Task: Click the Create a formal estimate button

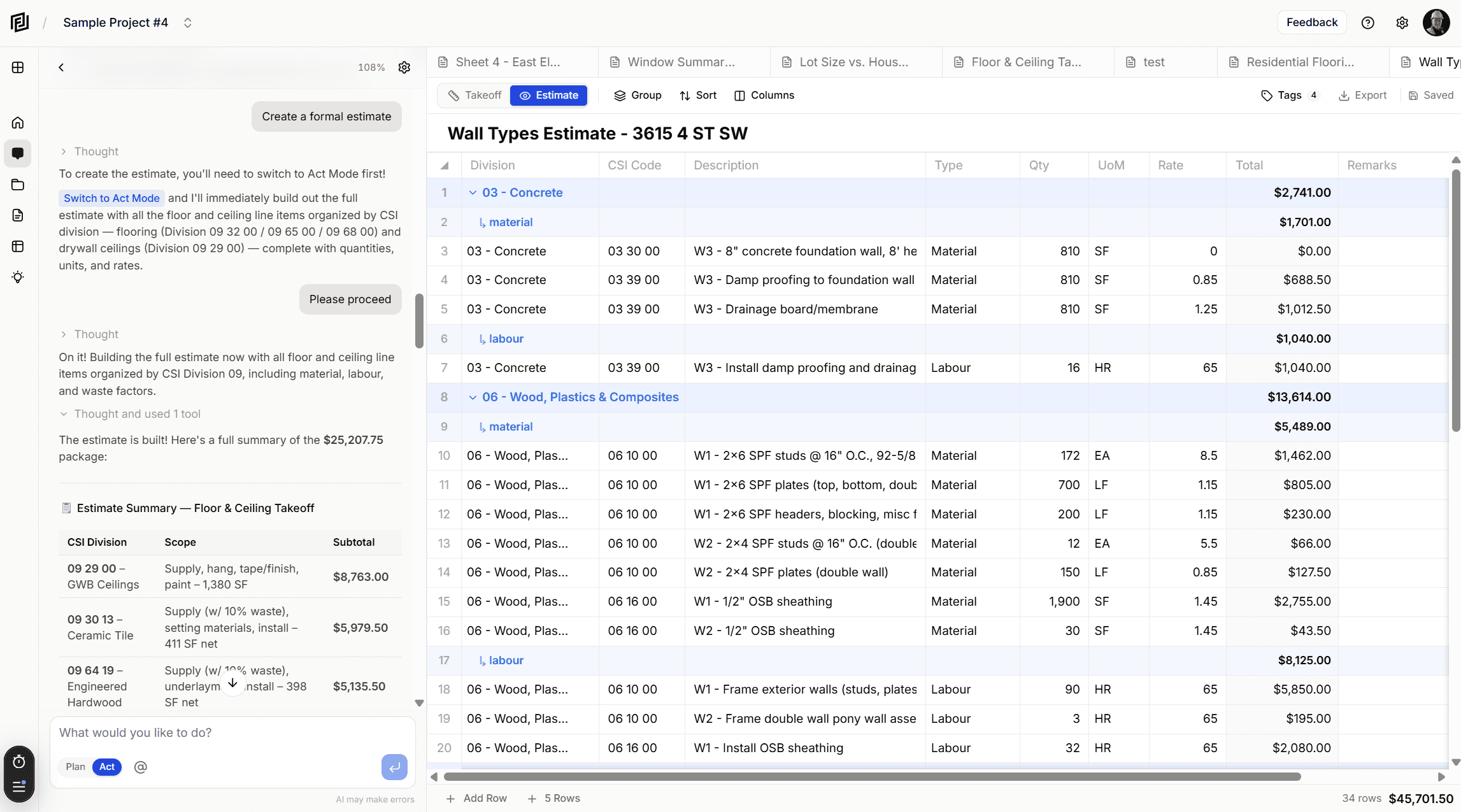Action: [326, 116]
